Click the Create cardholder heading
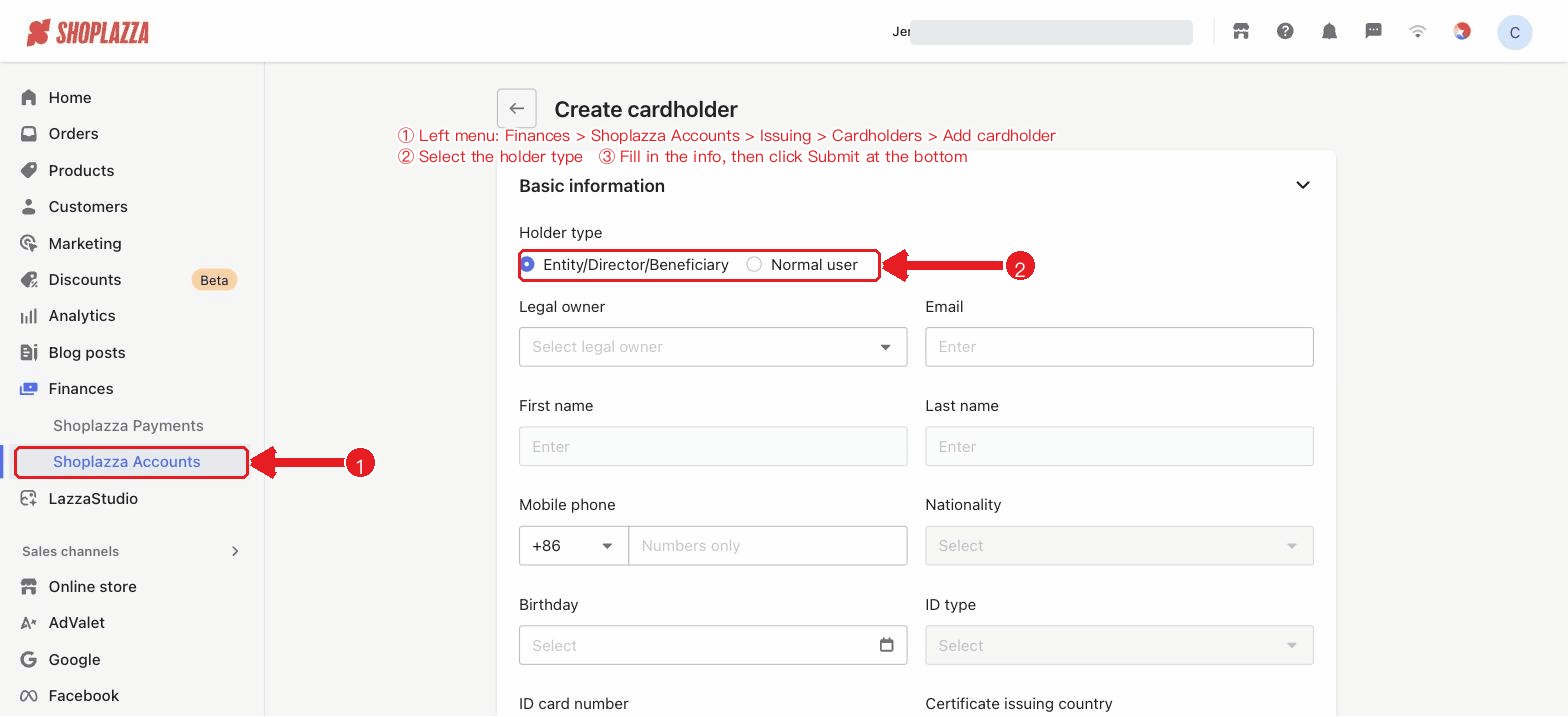The image size is (1568, 717). pos(646,109)
